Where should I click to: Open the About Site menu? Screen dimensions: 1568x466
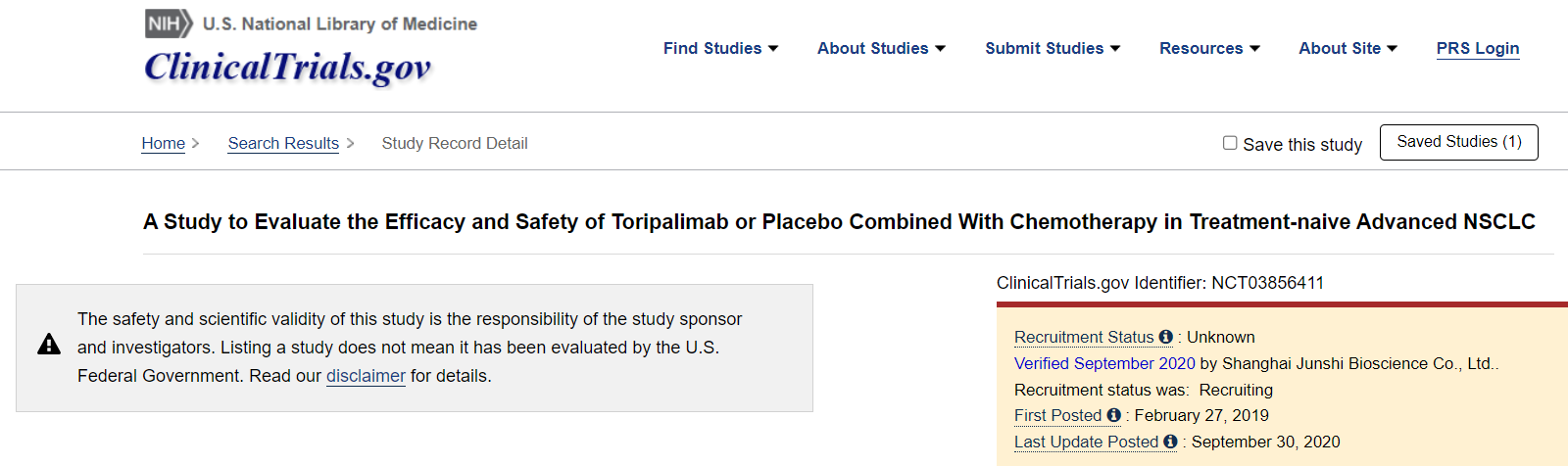1347,48
